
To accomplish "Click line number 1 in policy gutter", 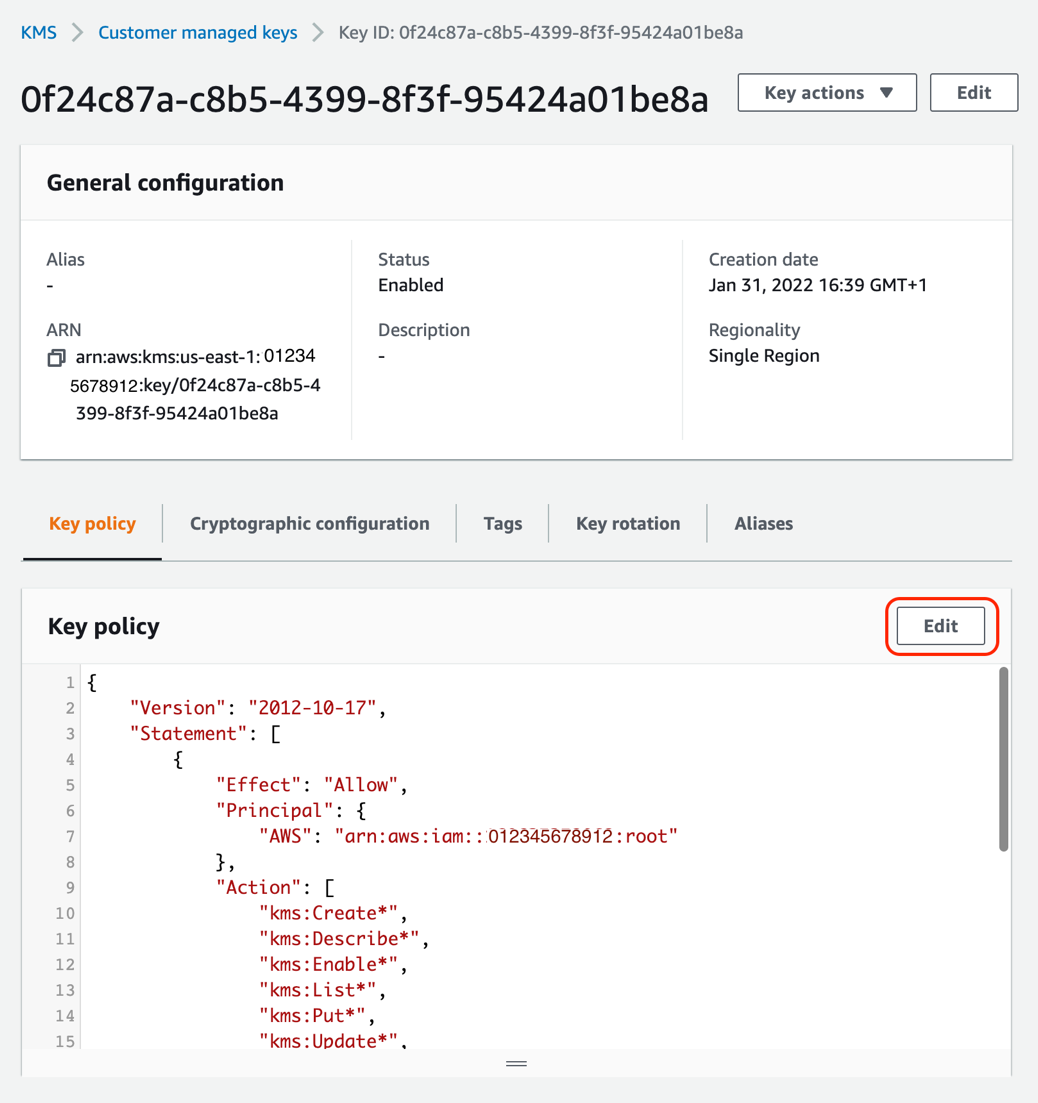I will 70,682.
